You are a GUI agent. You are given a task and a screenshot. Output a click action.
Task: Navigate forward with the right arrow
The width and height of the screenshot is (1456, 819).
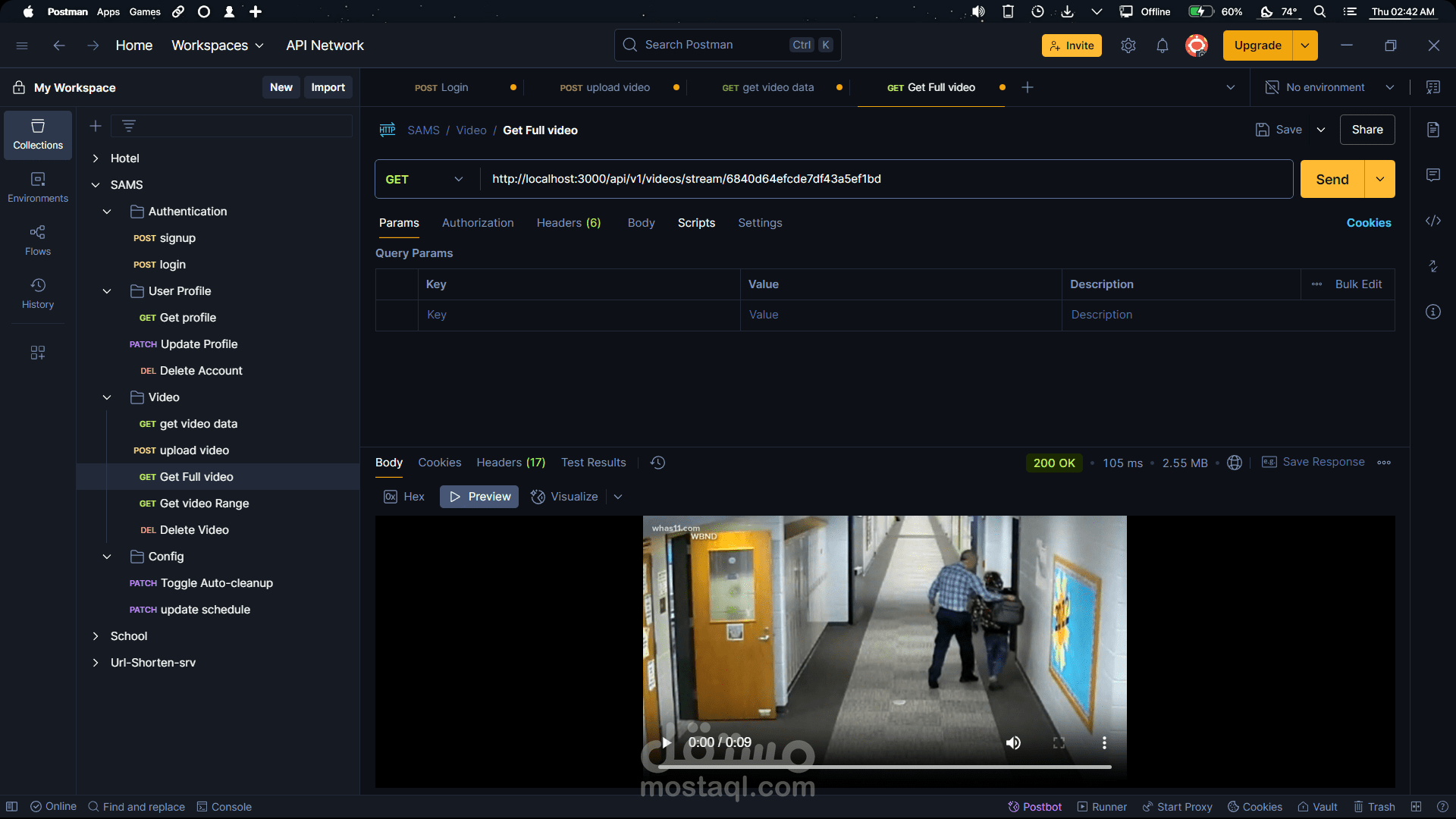(x=93, y=45)
